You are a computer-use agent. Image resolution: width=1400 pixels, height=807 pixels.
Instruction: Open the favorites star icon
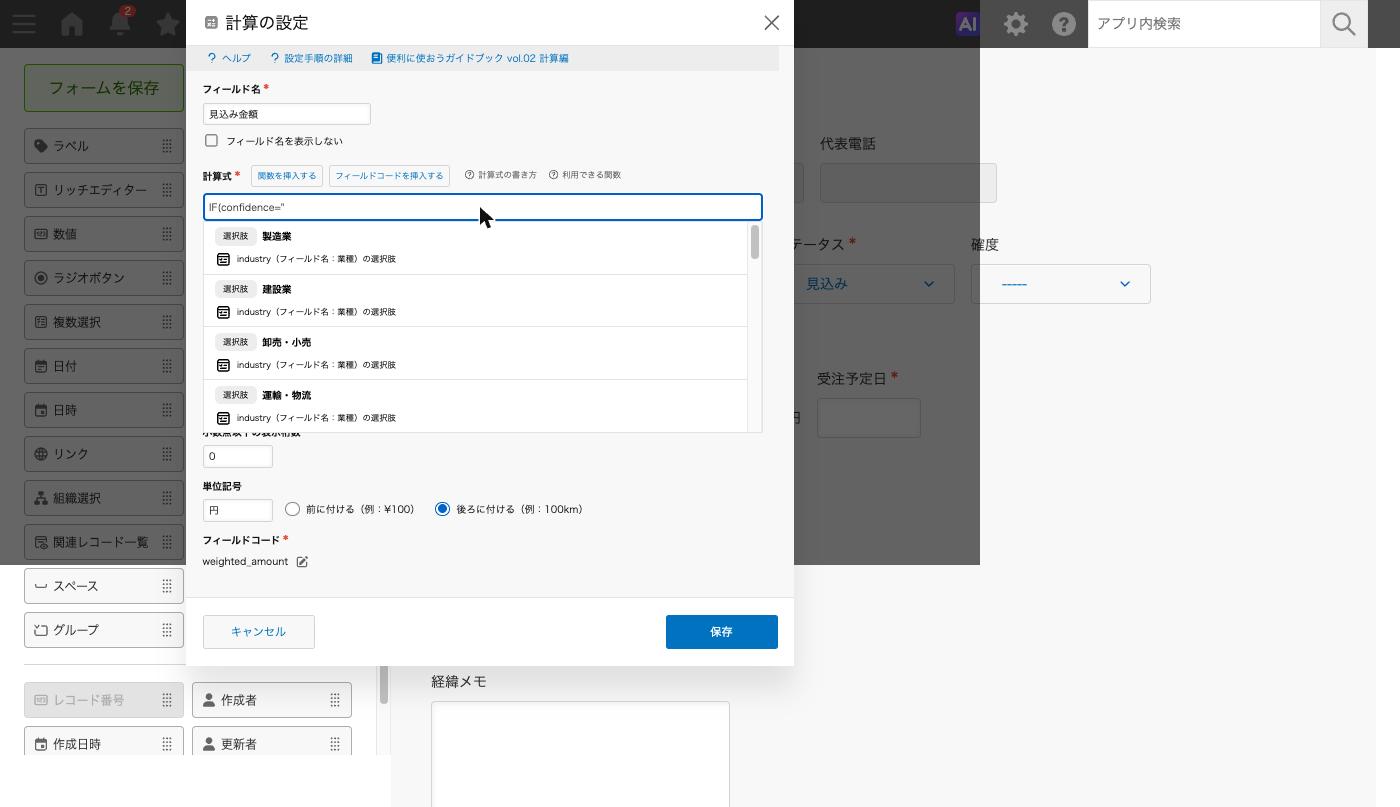point(168,24)
